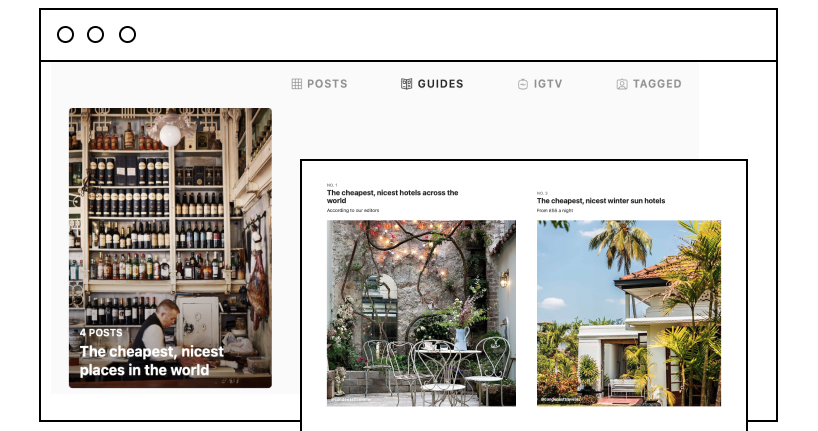This screenshot has width=818, height=431.
Task: Click the Guides book icon
Action: tap(406, 84)
